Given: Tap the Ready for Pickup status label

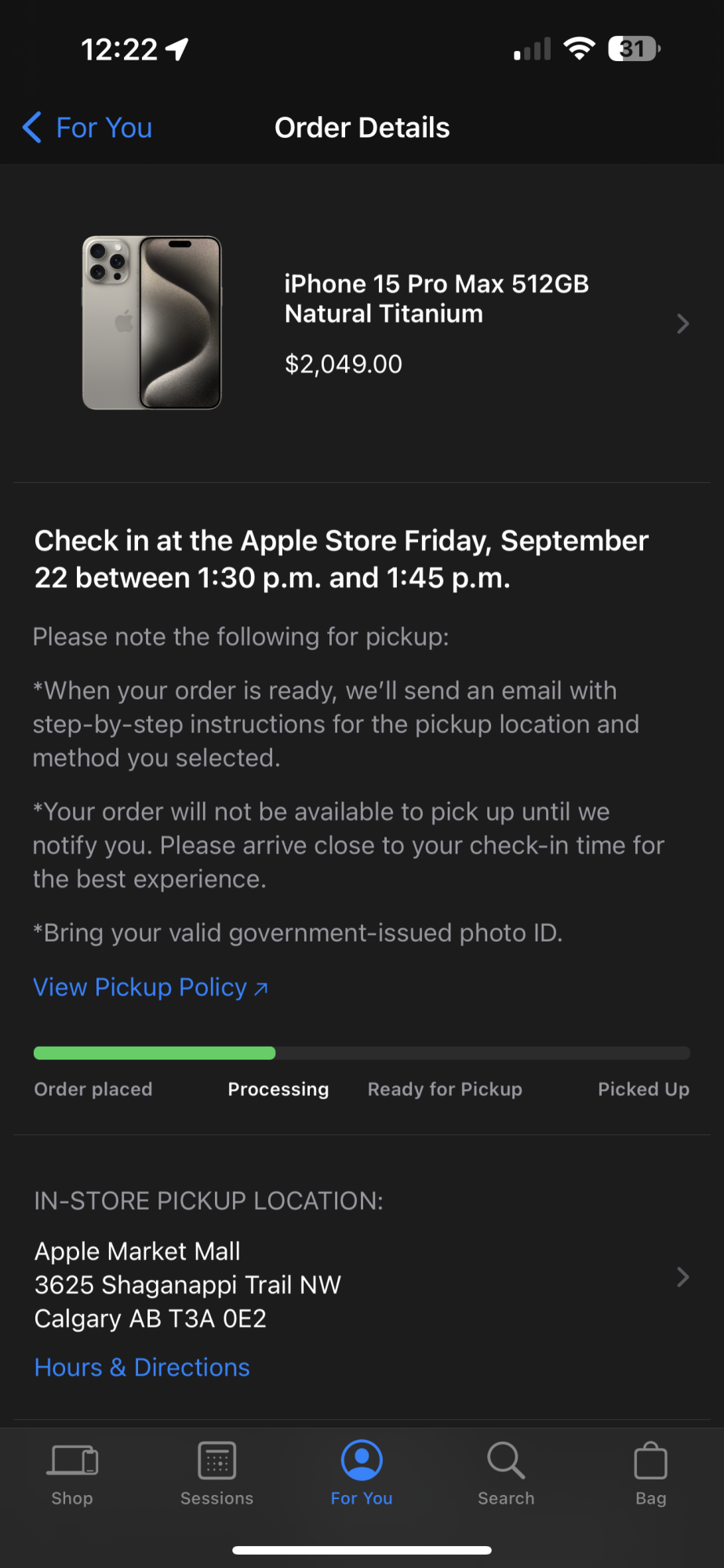Looking at the screenshot, I should 445,1089.
